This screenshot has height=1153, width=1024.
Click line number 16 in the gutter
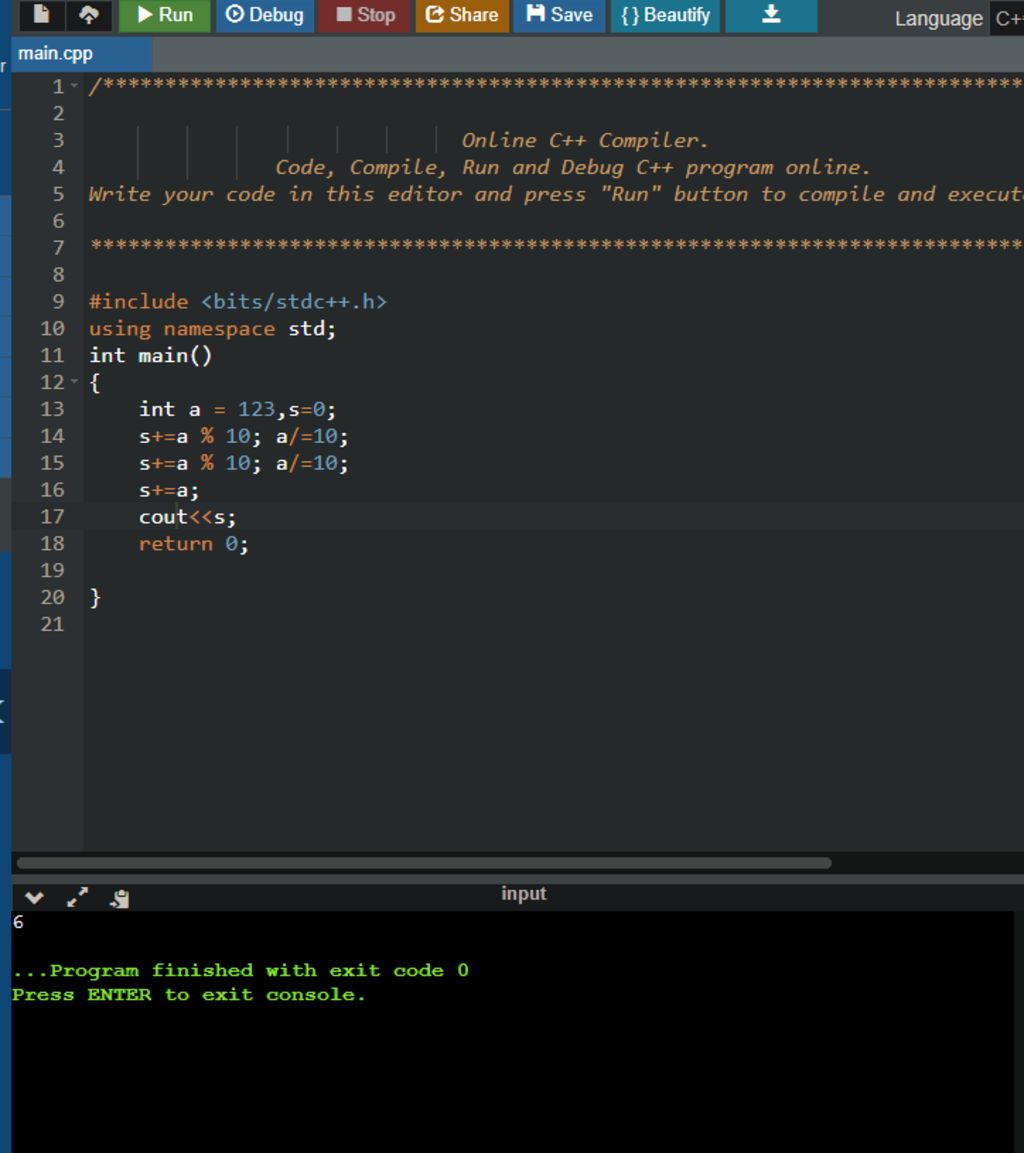52,490
